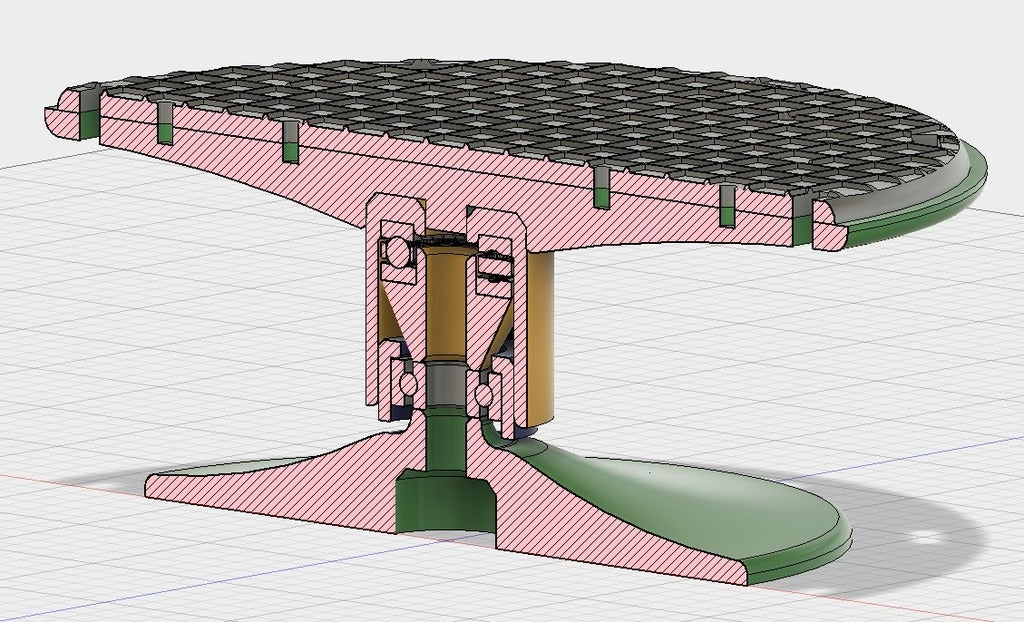The image size is (1024, 622).
Task: Click the red axis line on the grid
Action: point(60,478)
